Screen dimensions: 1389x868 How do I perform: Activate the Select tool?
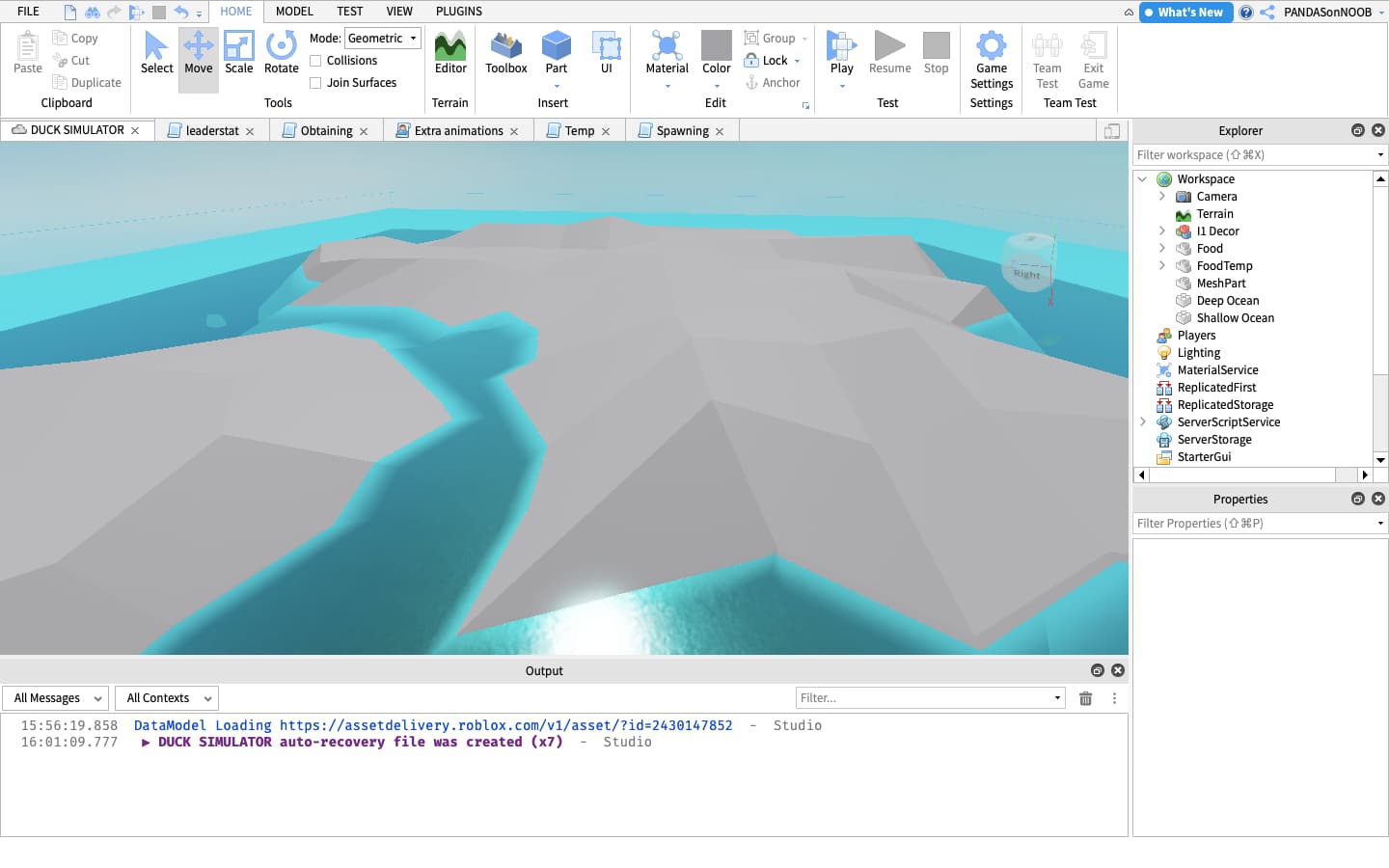(x=156, y=53)
